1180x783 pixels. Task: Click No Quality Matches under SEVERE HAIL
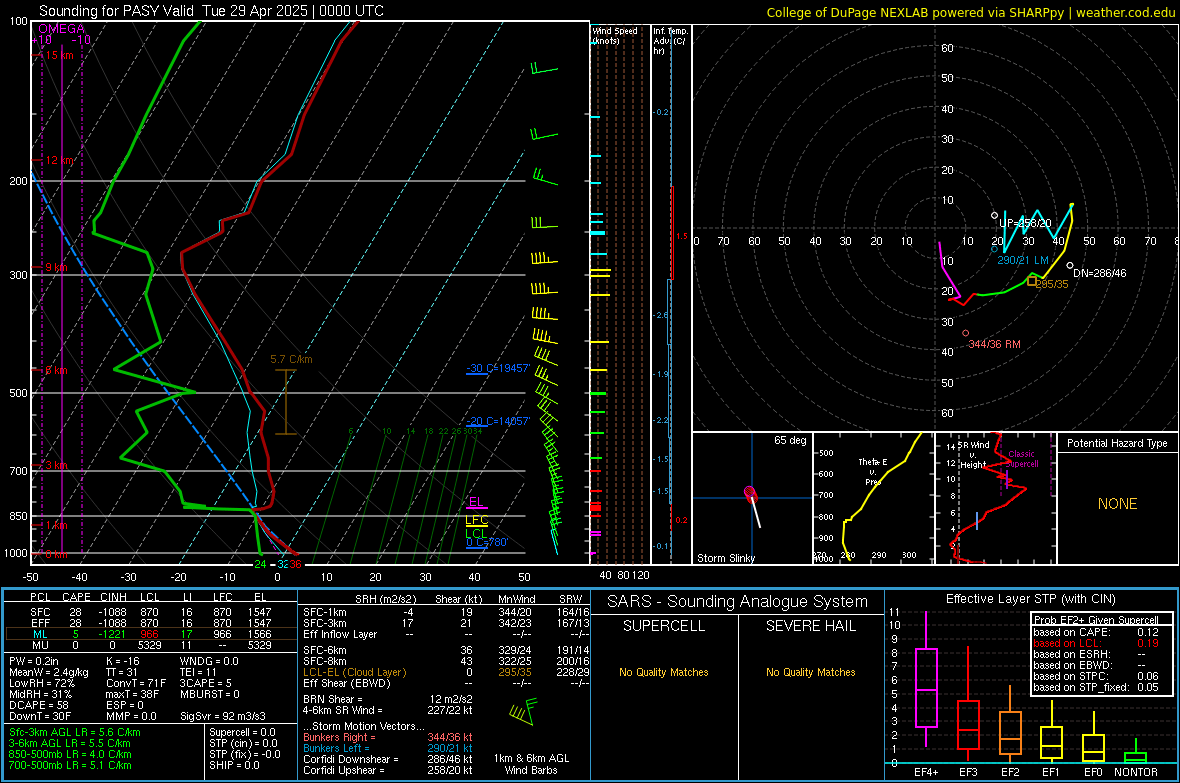810,672
